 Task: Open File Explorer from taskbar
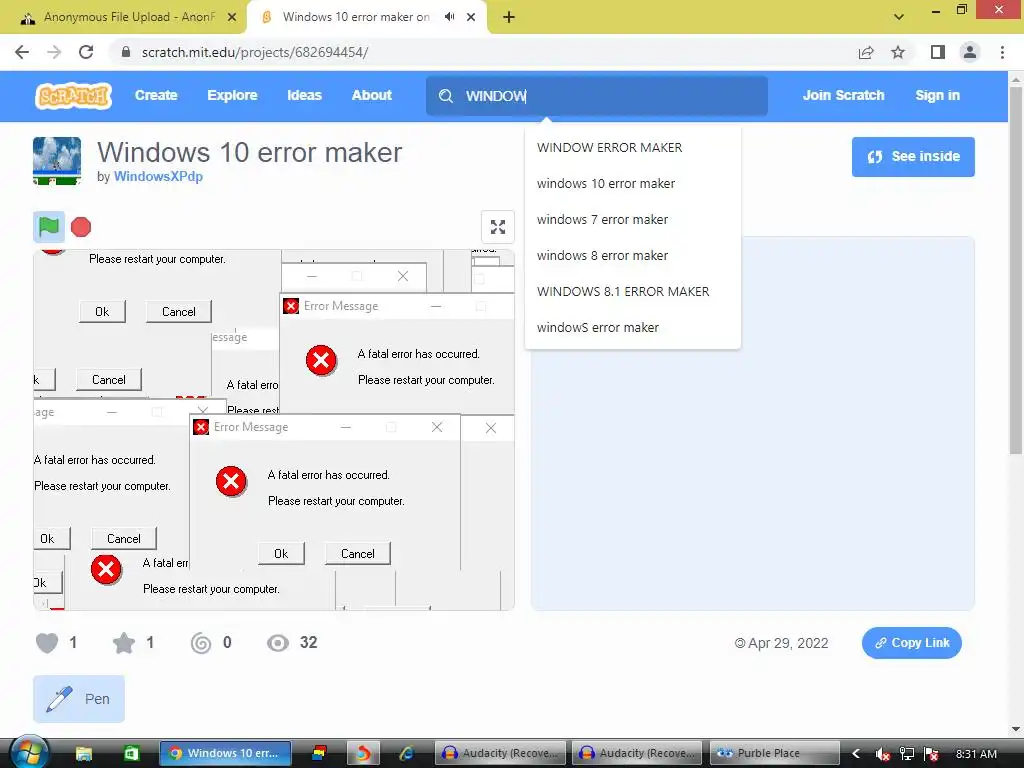click(x=84, y=753)
